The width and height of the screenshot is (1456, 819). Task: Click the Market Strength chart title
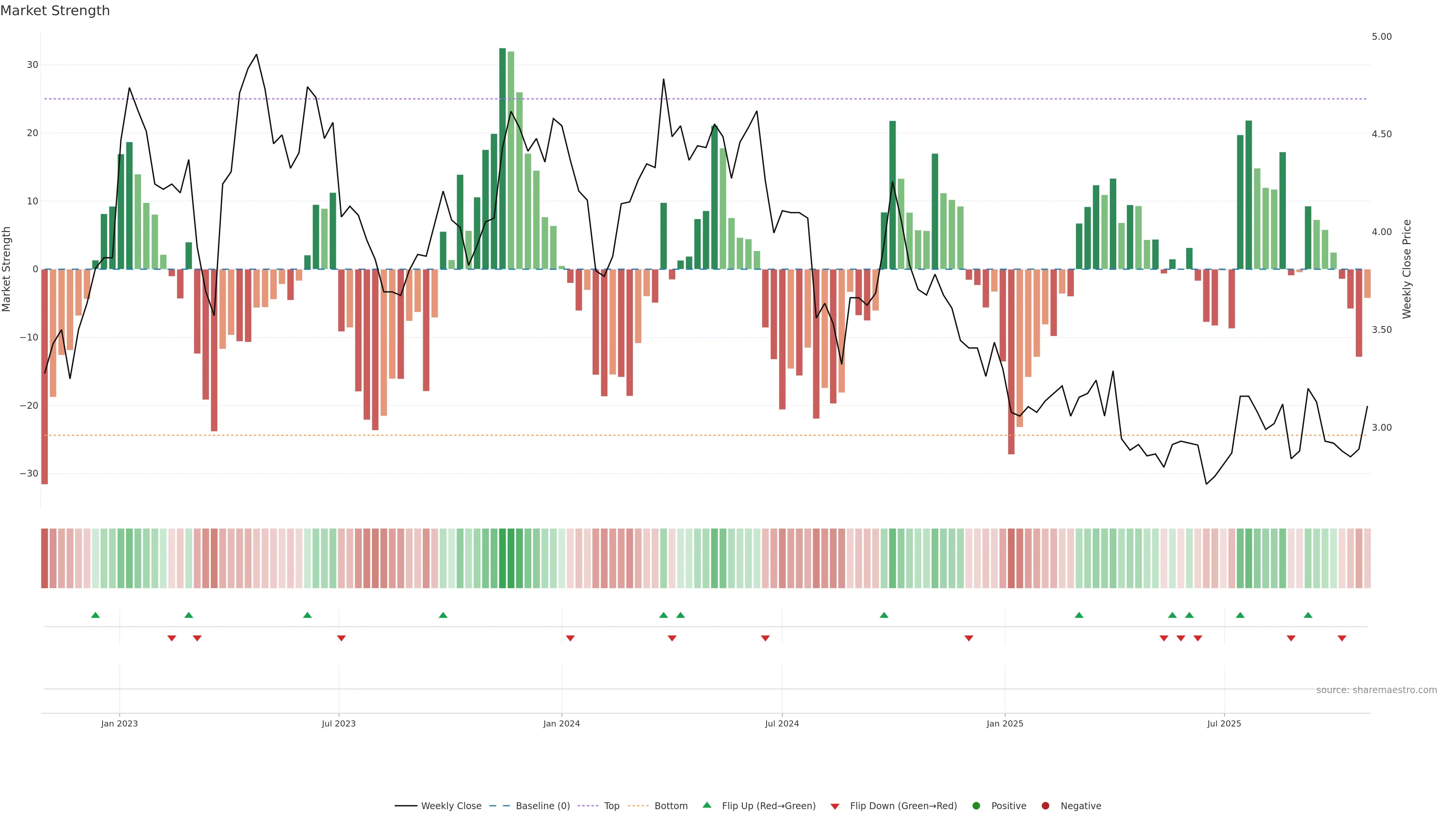point(55,11)
